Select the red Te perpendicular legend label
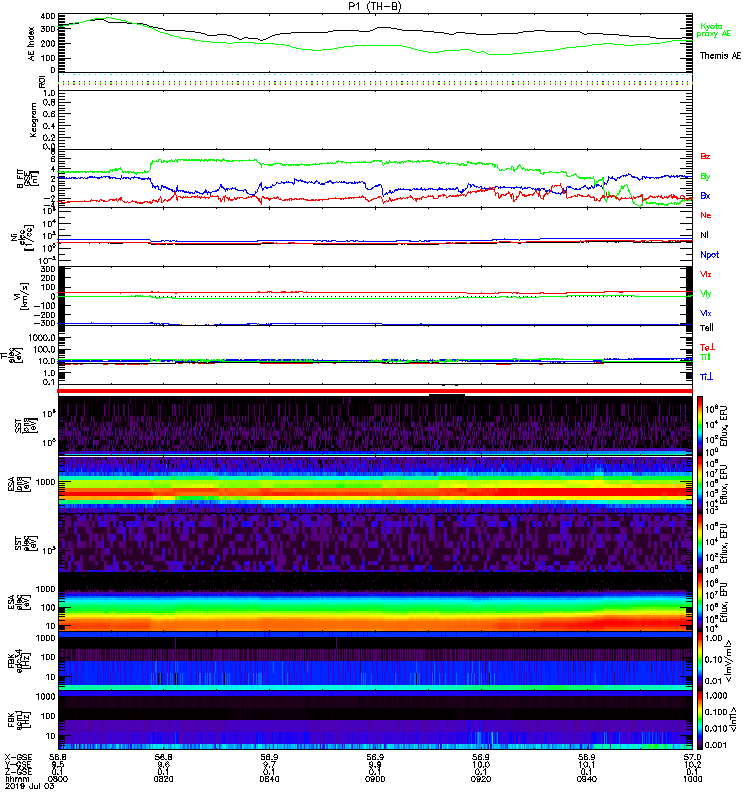 click(707, 347)
